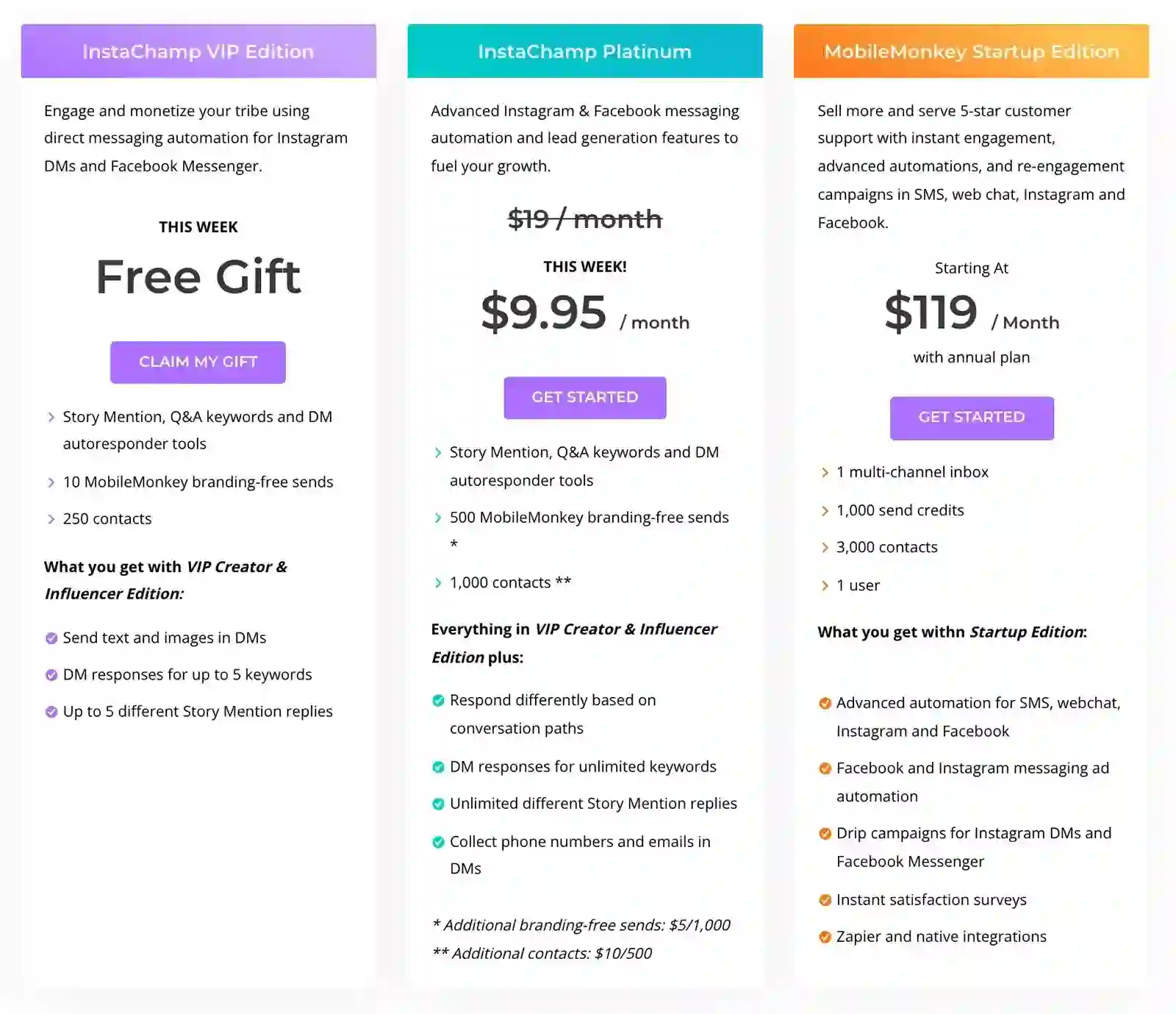Click GET STARTED under InstaChamp Platinum

[585, 398]
